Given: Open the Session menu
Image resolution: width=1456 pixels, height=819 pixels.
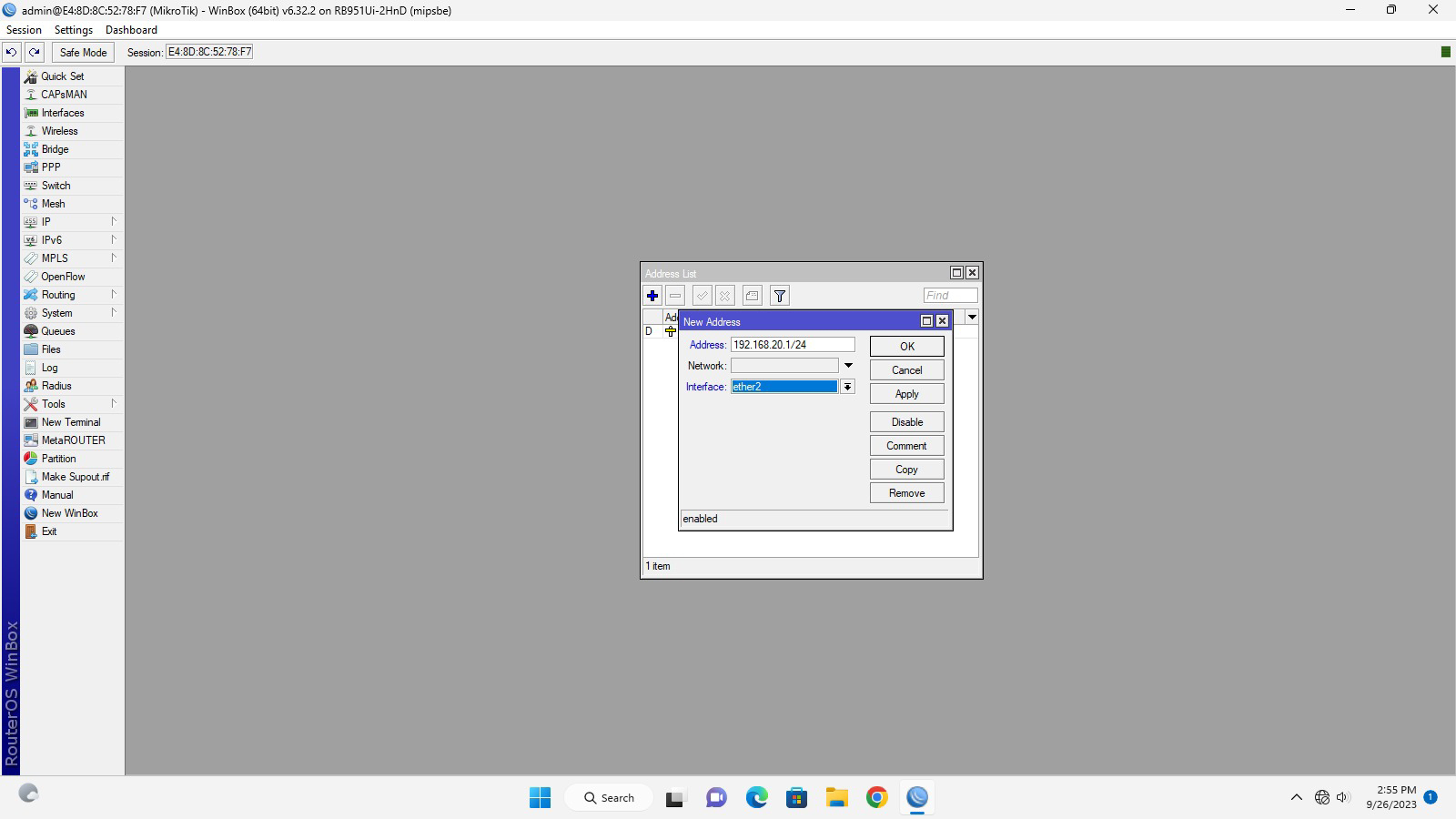Looking at the screenshot, I should [24, 30].
